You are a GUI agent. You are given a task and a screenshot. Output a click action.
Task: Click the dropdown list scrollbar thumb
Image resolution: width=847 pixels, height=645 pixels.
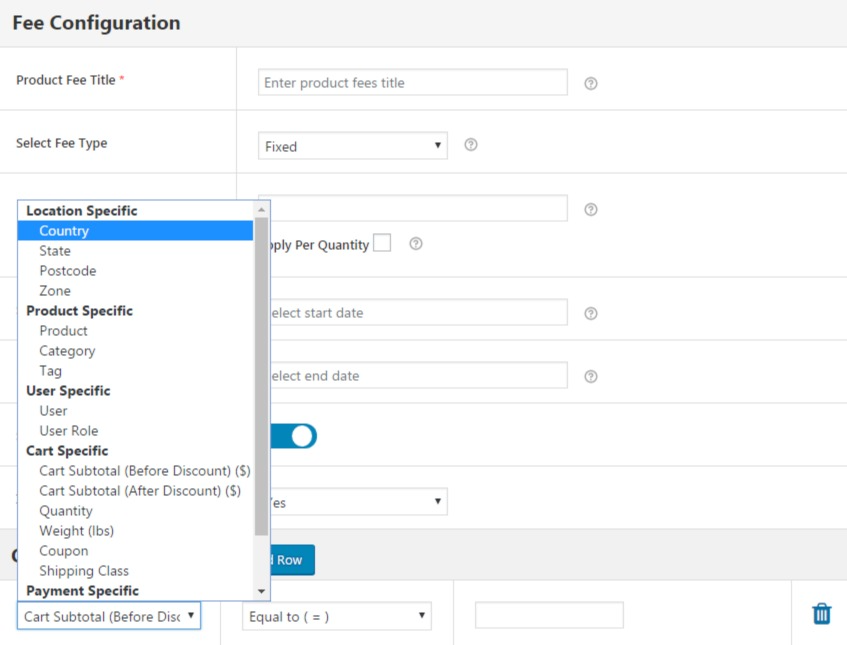pos(261,377)
